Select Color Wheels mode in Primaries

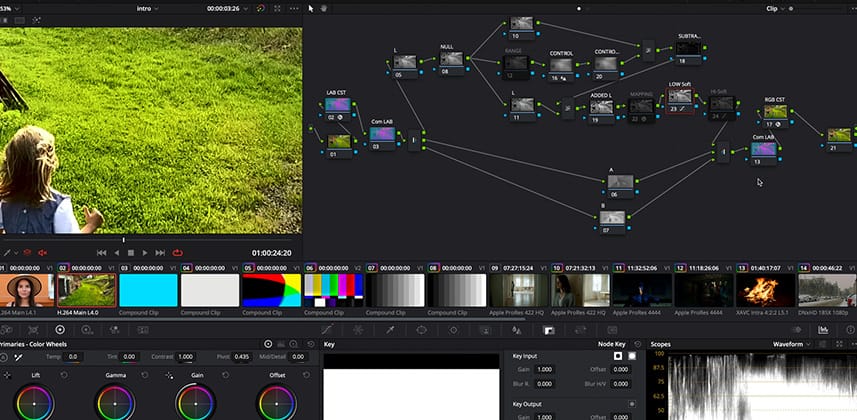click(x=268, y=344)
